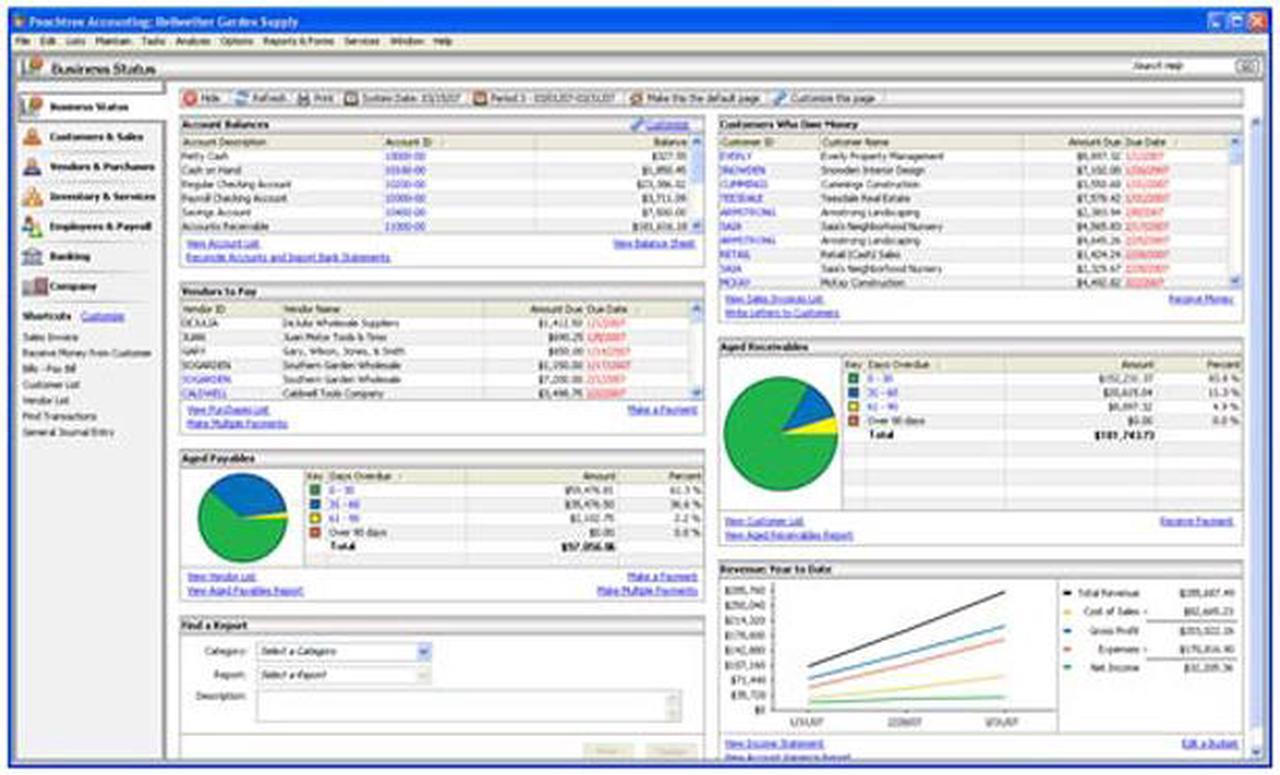Open Customers & Sales navigation tab
The width and height of the screenshot is (1280, 775).
tap(89, 137)
